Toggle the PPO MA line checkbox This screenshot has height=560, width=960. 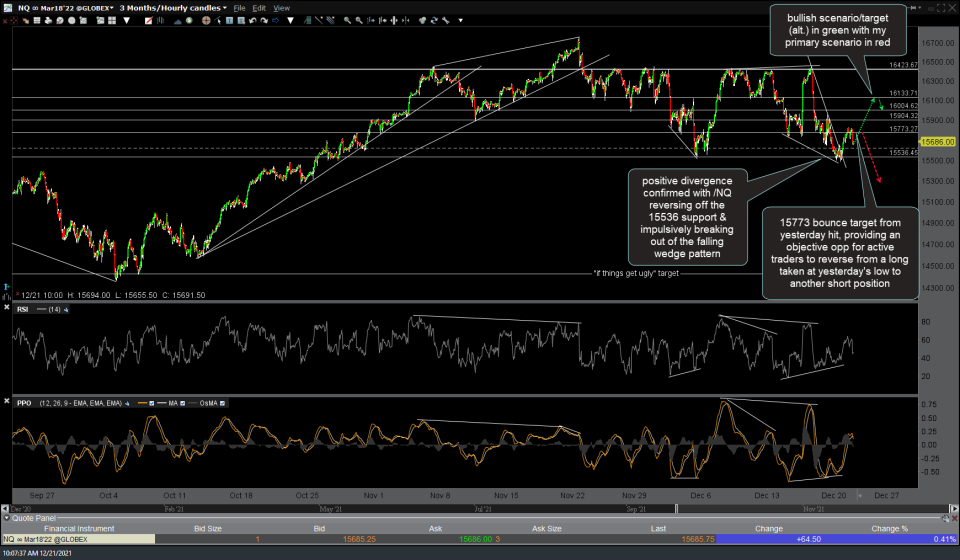pyautogui.click(x=182, y=403)
